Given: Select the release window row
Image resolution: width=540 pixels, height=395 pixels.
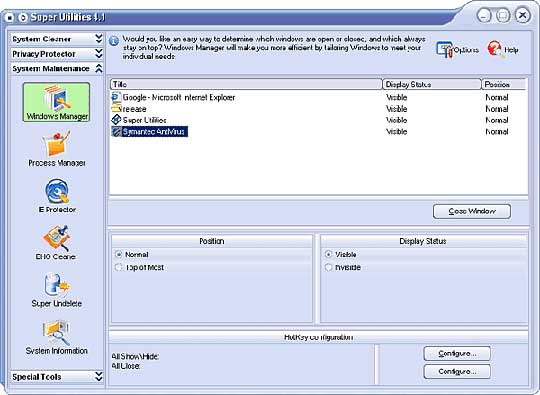Looking at the screenshot, I should (x=319, y=108).
